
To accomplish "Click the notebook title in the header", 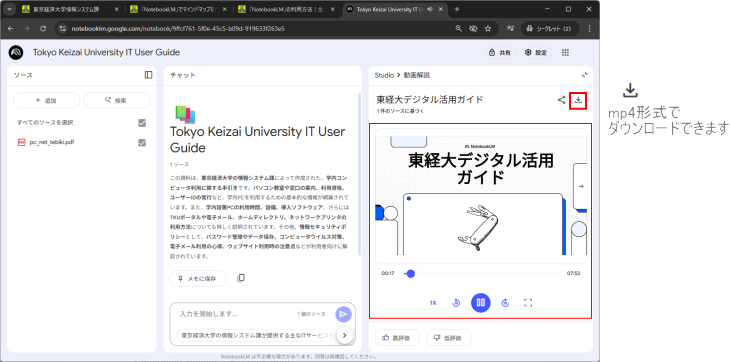I will [106, 53].
